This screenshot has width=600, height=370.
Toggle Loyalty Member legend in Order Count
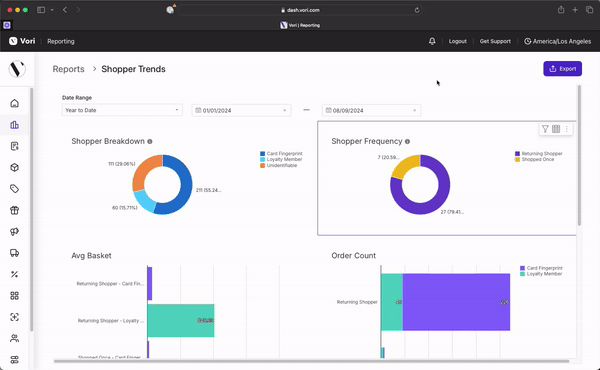(x=541, y=274)
